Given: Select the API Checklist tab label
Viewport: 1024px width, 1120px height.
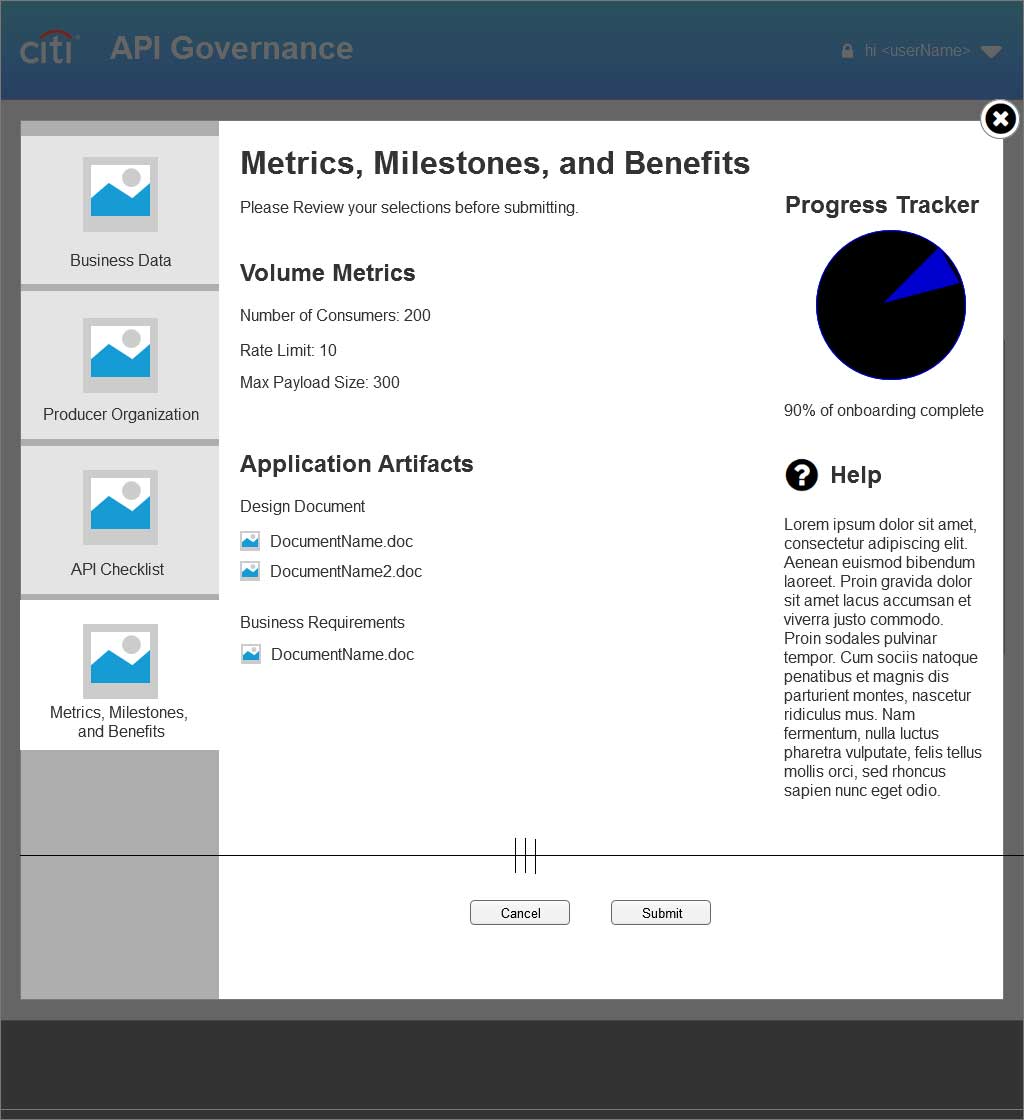Looking at the screenshot, I should 118,569.
